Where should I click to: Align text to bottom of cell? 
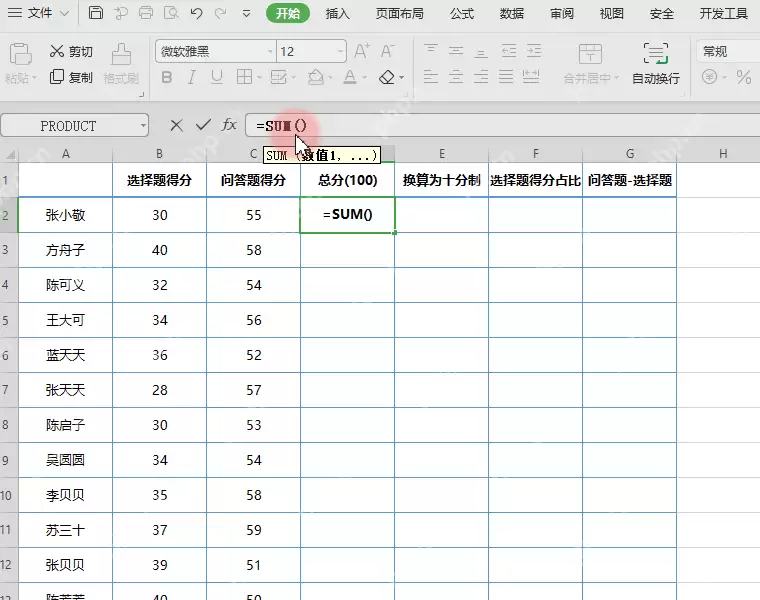click(x=481, y=51)
